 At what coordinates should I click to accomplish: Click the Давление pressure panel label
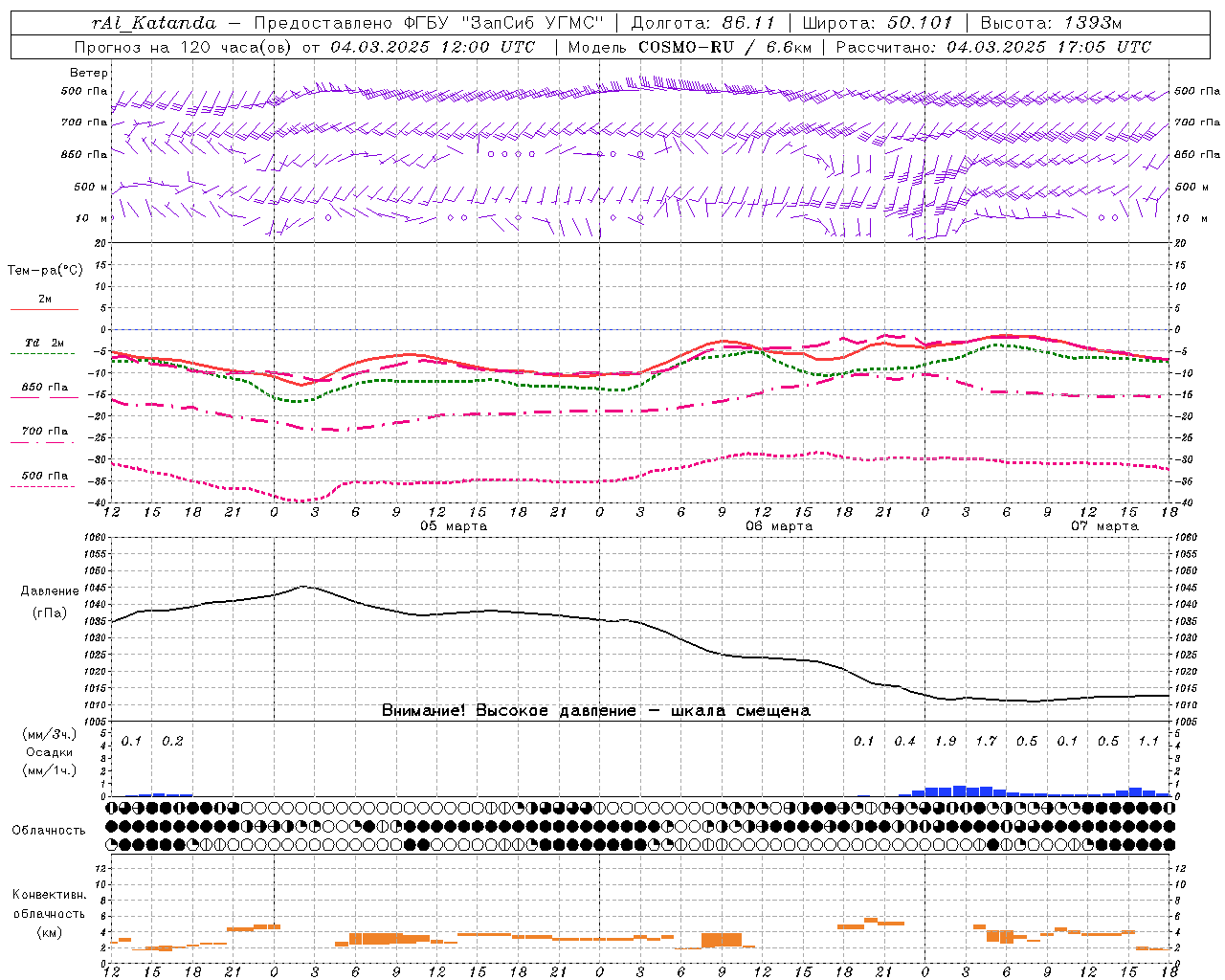(50, 591)
